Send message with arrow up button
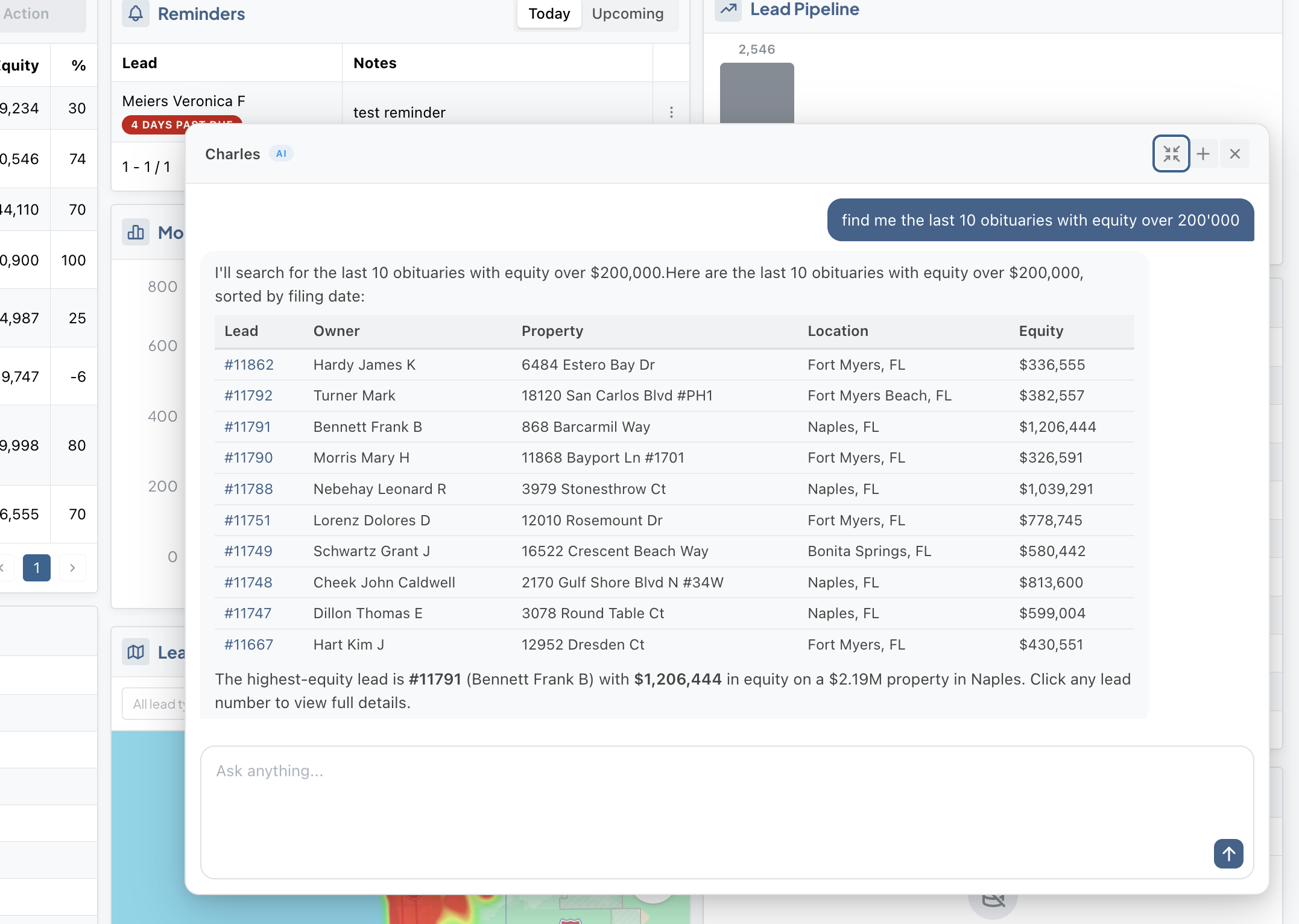The width and height of the screenshot is (1299, 924). tap(1228, 853)
